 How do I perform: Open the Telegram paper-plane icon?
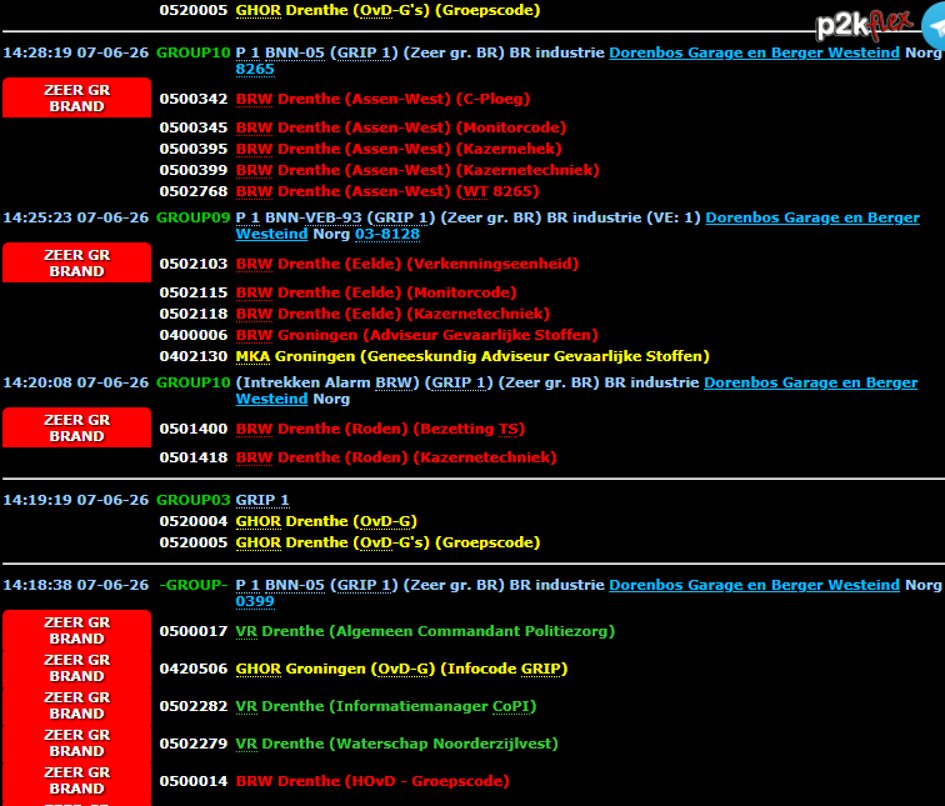point(935,27)
